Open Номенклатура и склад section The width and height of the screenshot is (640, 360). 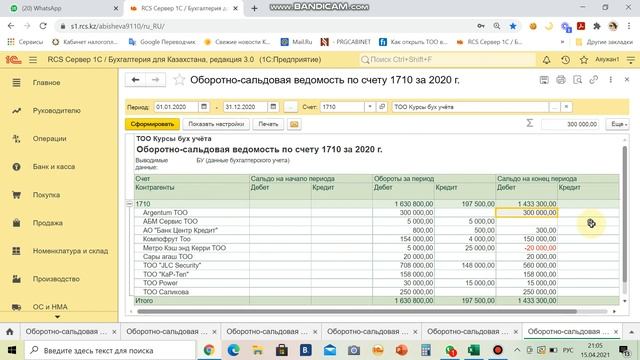(70, 251)
